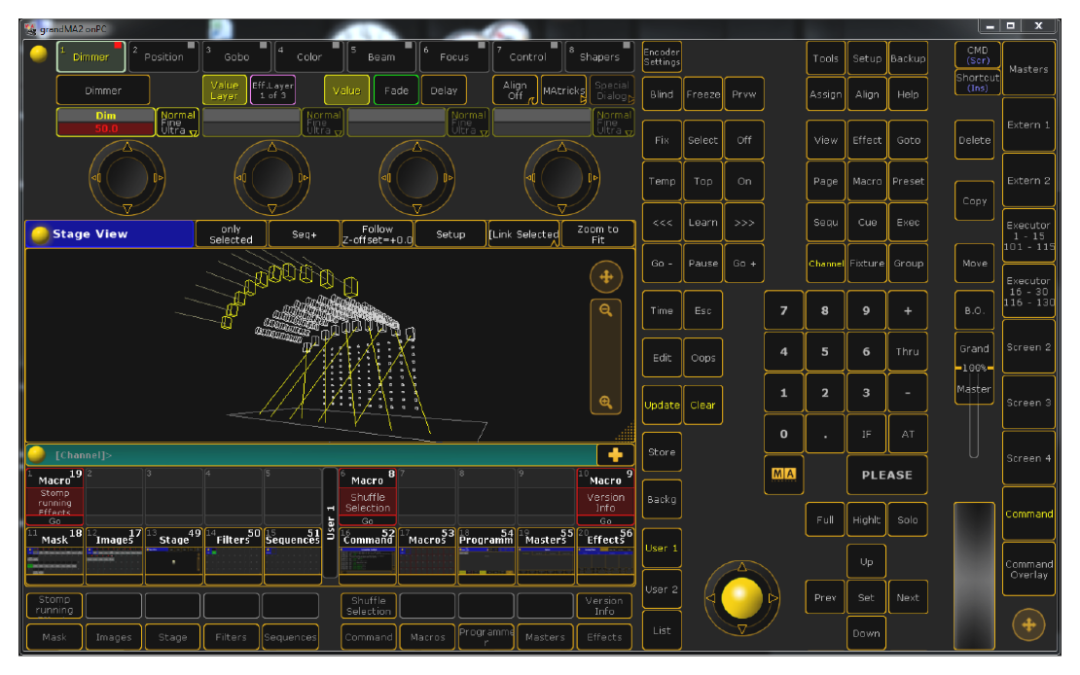This screenshot has width=1080, height=675.
Task: Click the yellow ball beside Stage View title
Action: pyautogui.click(x=40, y=234)
